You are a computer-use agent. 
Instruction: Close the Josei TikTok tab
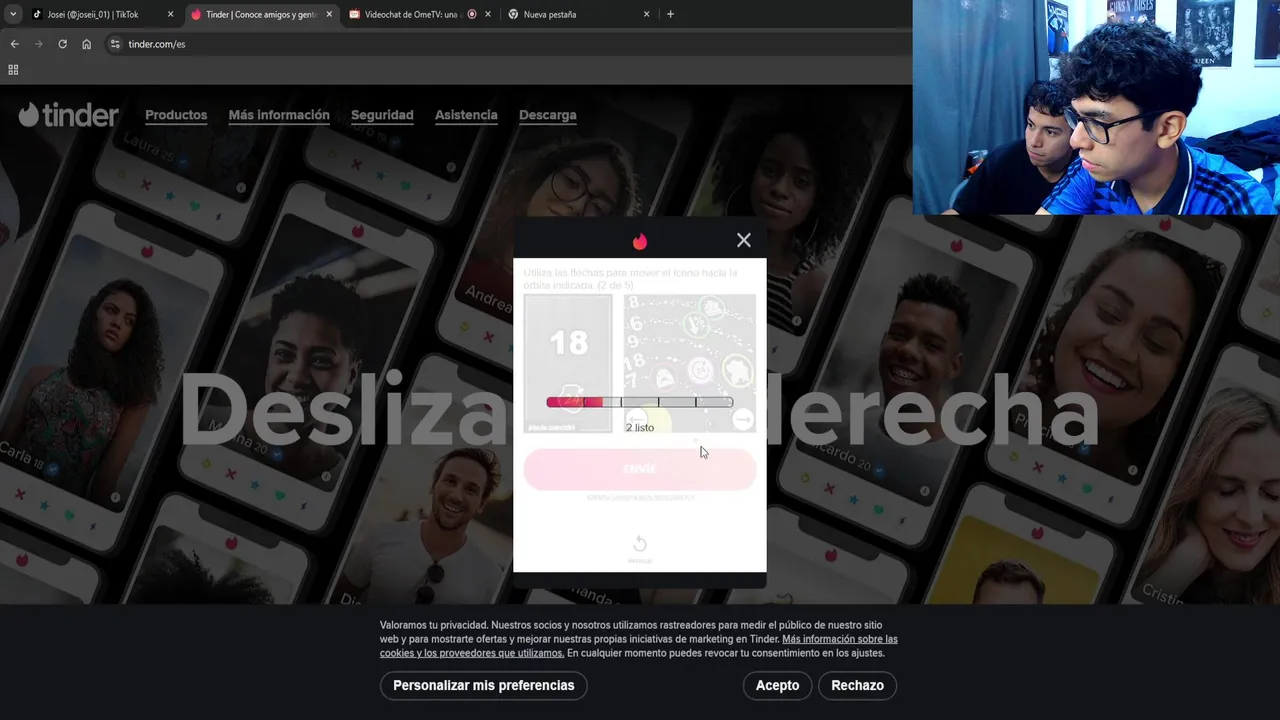click(170, 14)
